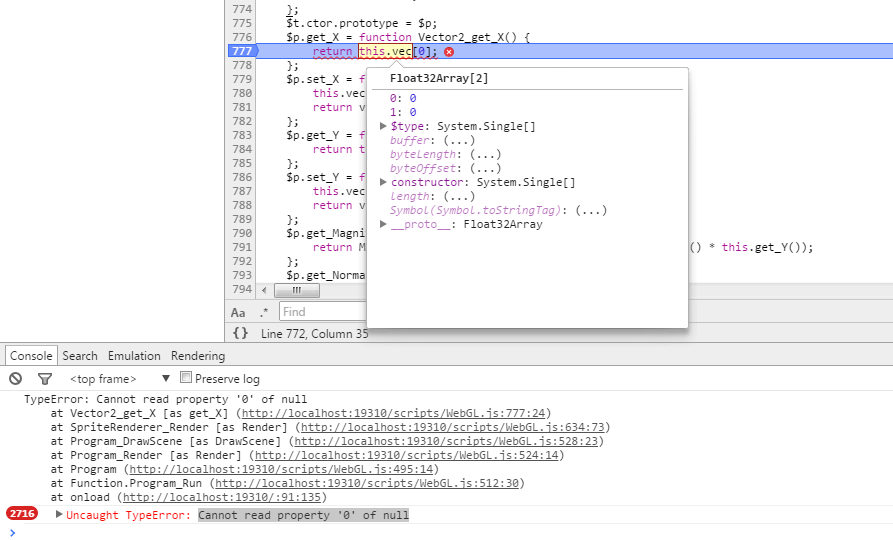Click the Float32Array[2] popup title

[439, 78]
